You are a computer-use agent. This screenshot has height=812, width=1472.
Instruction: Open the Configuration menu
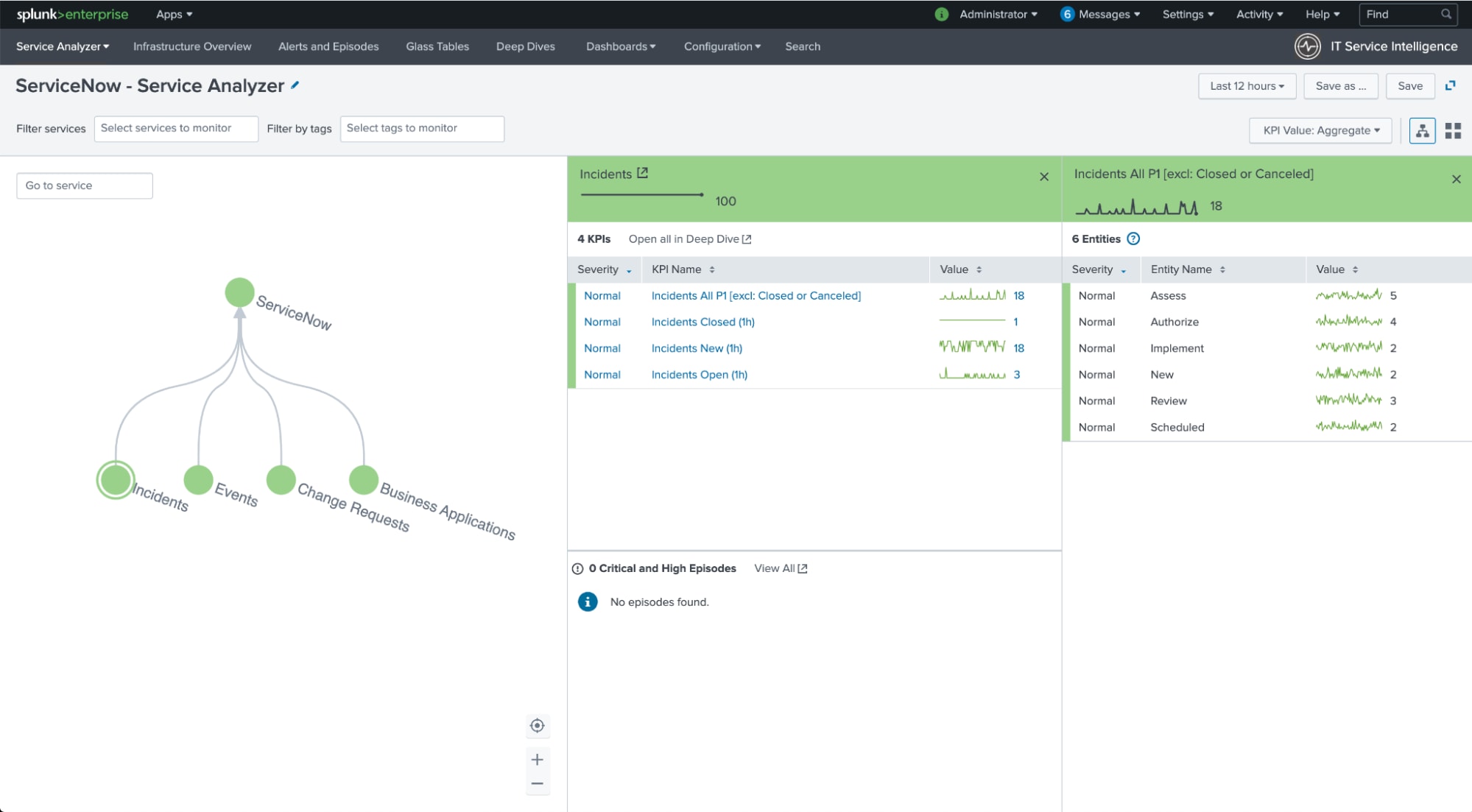pos(722,46)
